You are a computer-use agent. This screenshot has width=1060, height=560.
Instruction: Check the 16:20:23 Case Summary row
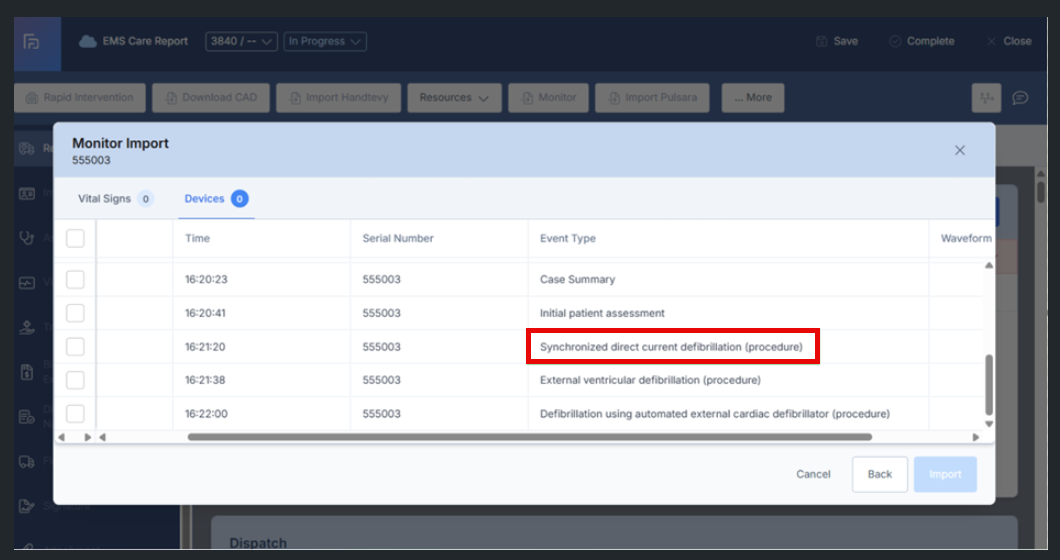pos(75,280)
